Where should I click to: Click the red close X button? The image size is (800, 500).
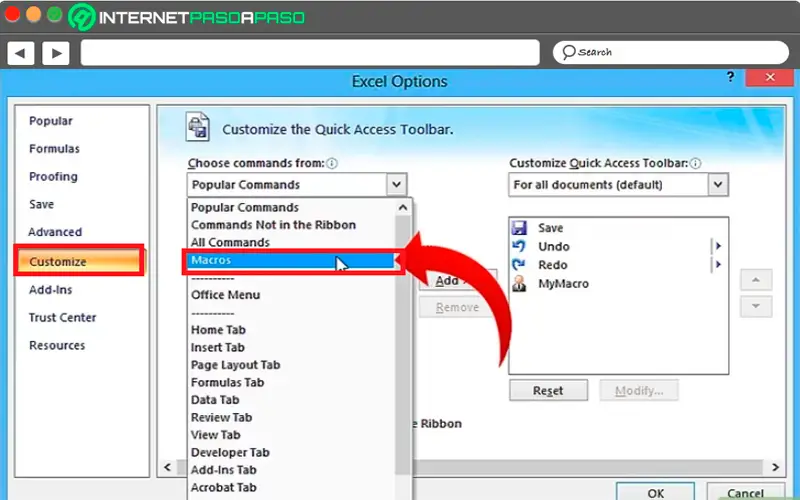pyautogui.click(x=770, y=78)
